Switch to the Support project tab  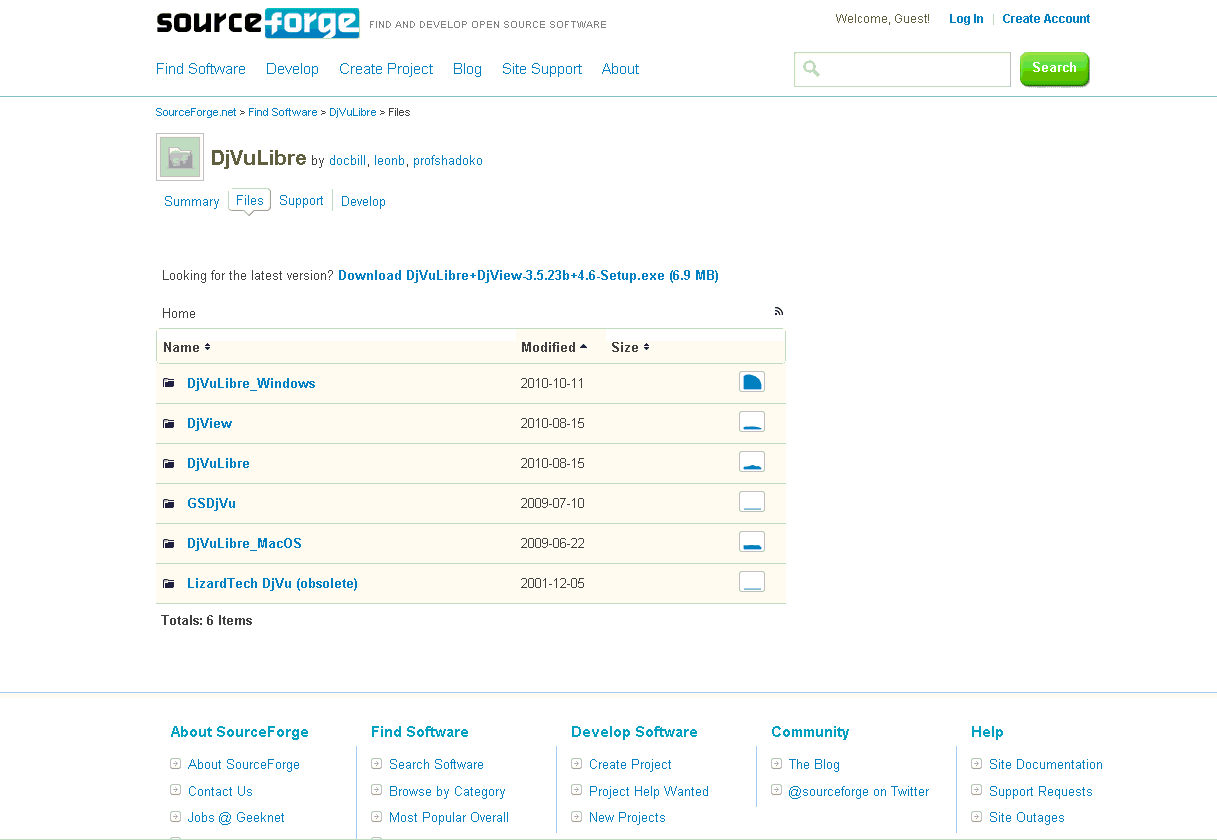click(x=301, y=200)
